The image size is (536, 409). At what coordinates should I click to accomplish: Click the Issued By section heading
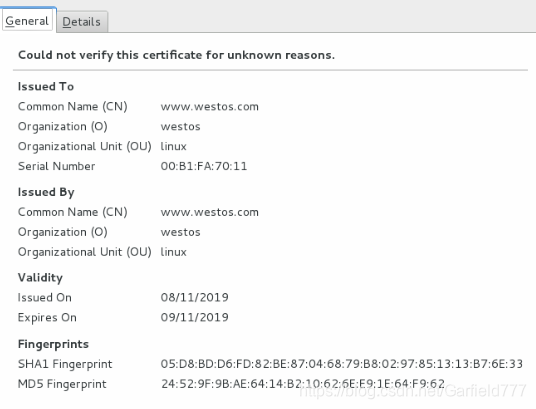[x=46, y=192]
